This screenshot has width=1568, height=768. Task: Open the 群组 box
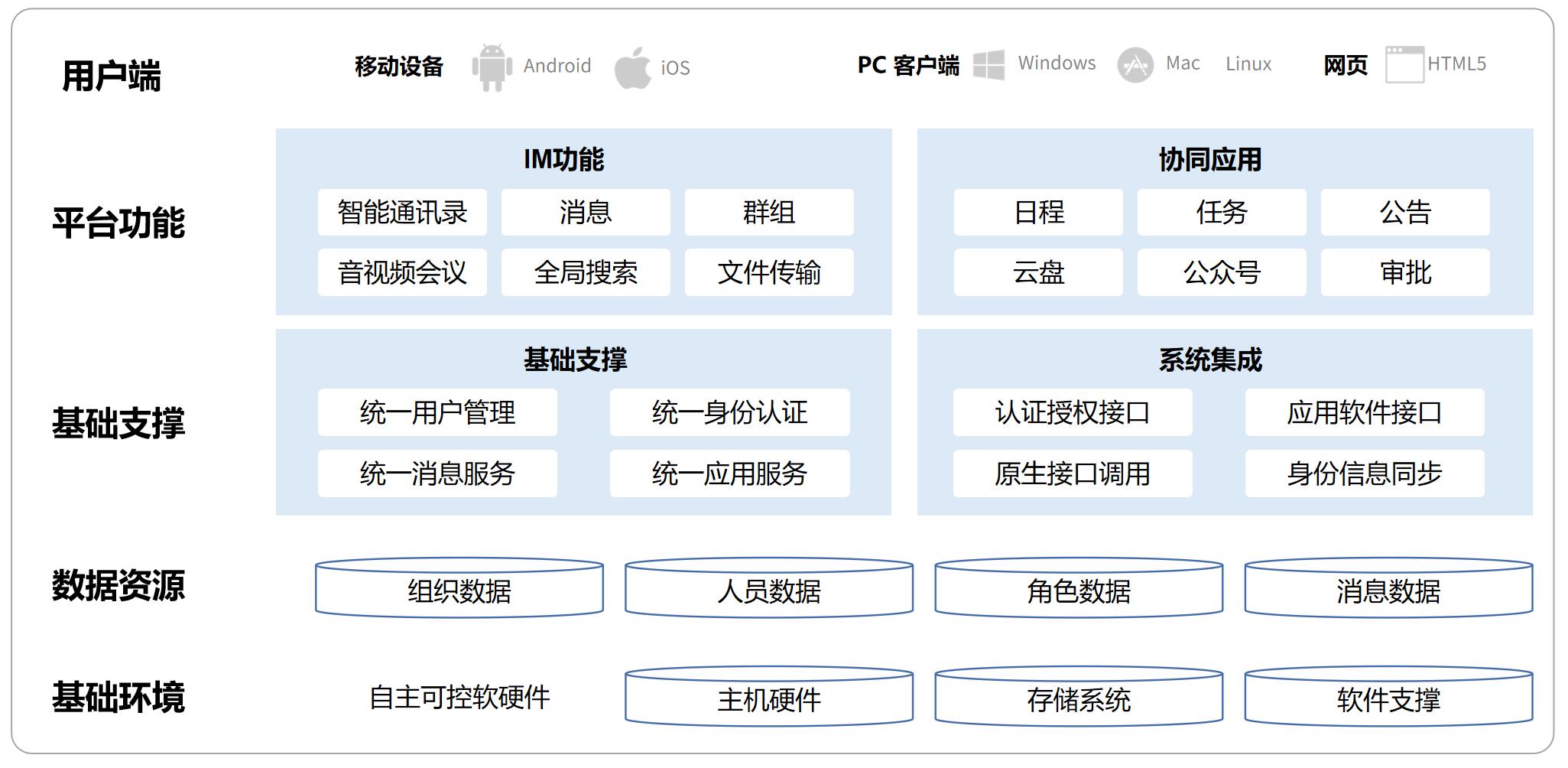(769, 212)
